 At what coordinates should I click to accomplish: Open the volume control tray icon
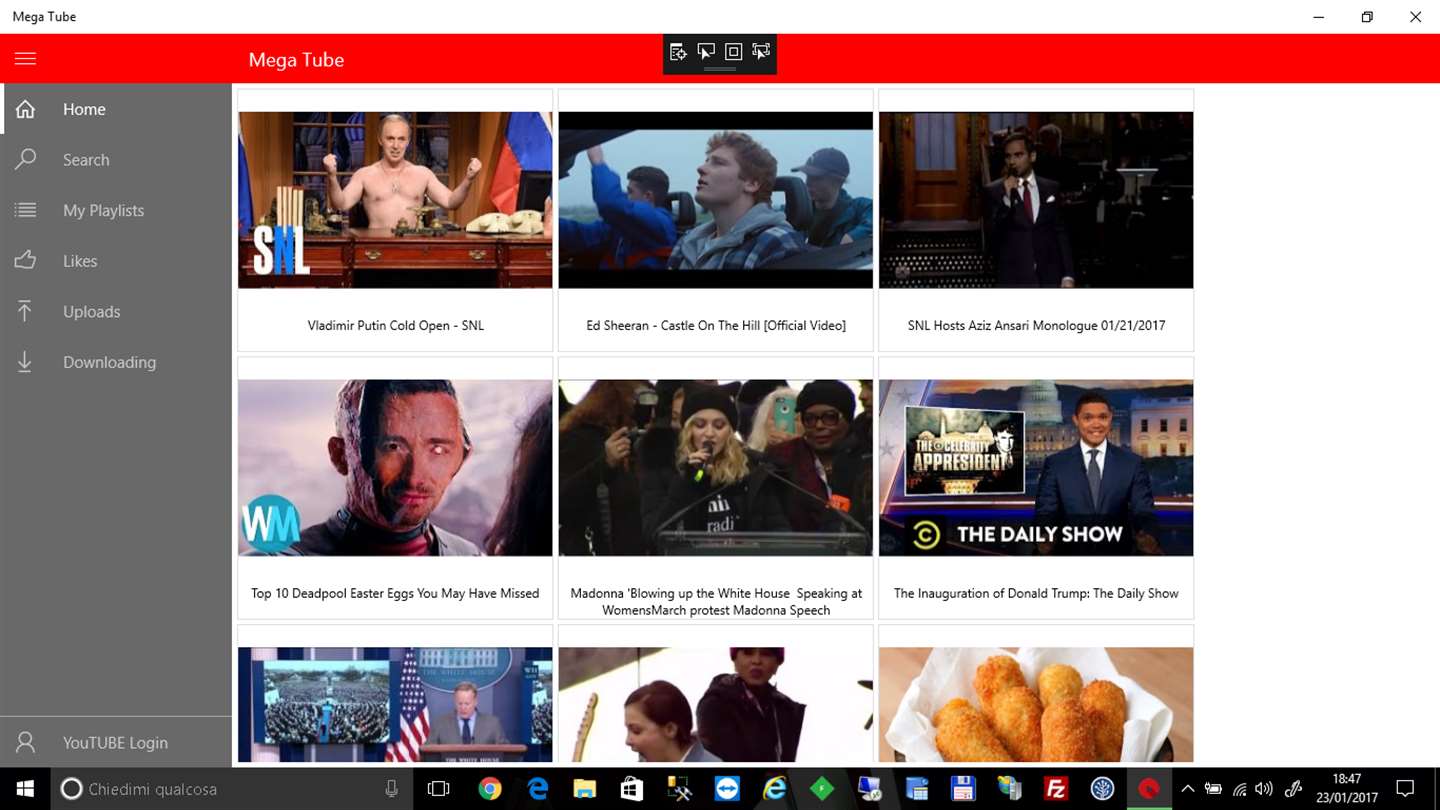[1264, 789]
